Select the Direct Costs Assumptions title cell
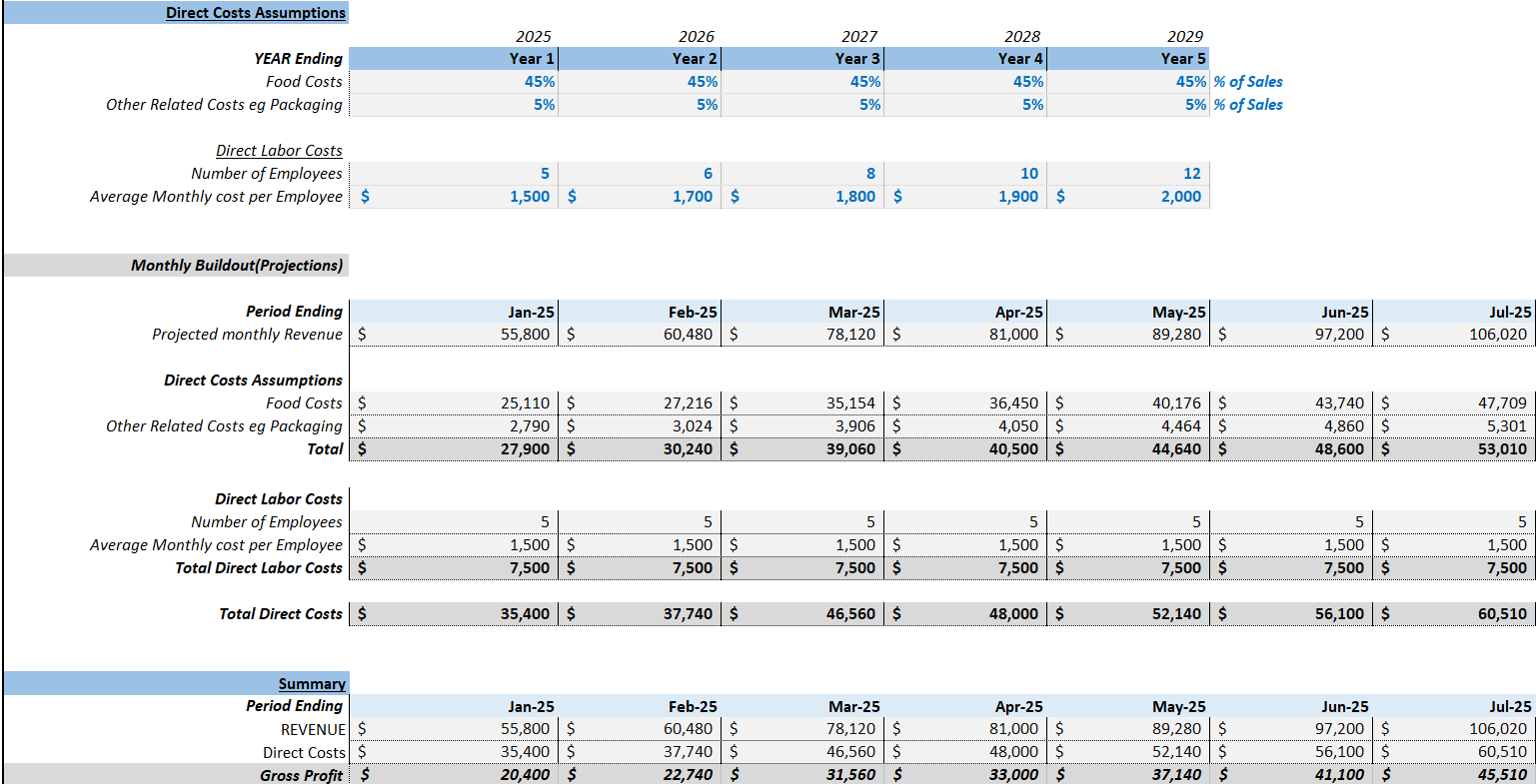This screenshot has width=1536, height=784. click(256, 13)
